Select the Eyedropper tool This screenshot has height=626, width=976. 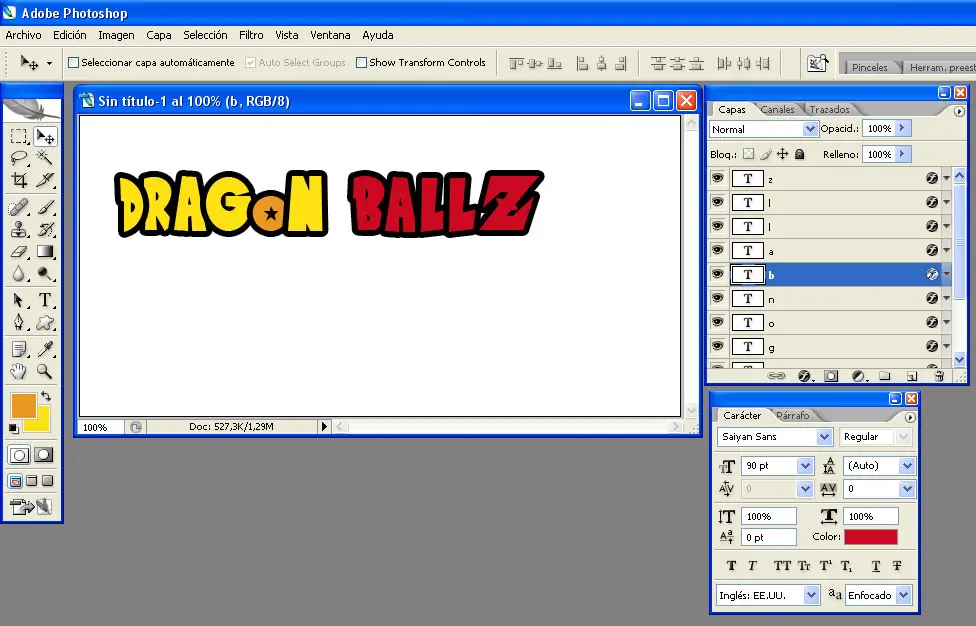click(x=45, y=349)
